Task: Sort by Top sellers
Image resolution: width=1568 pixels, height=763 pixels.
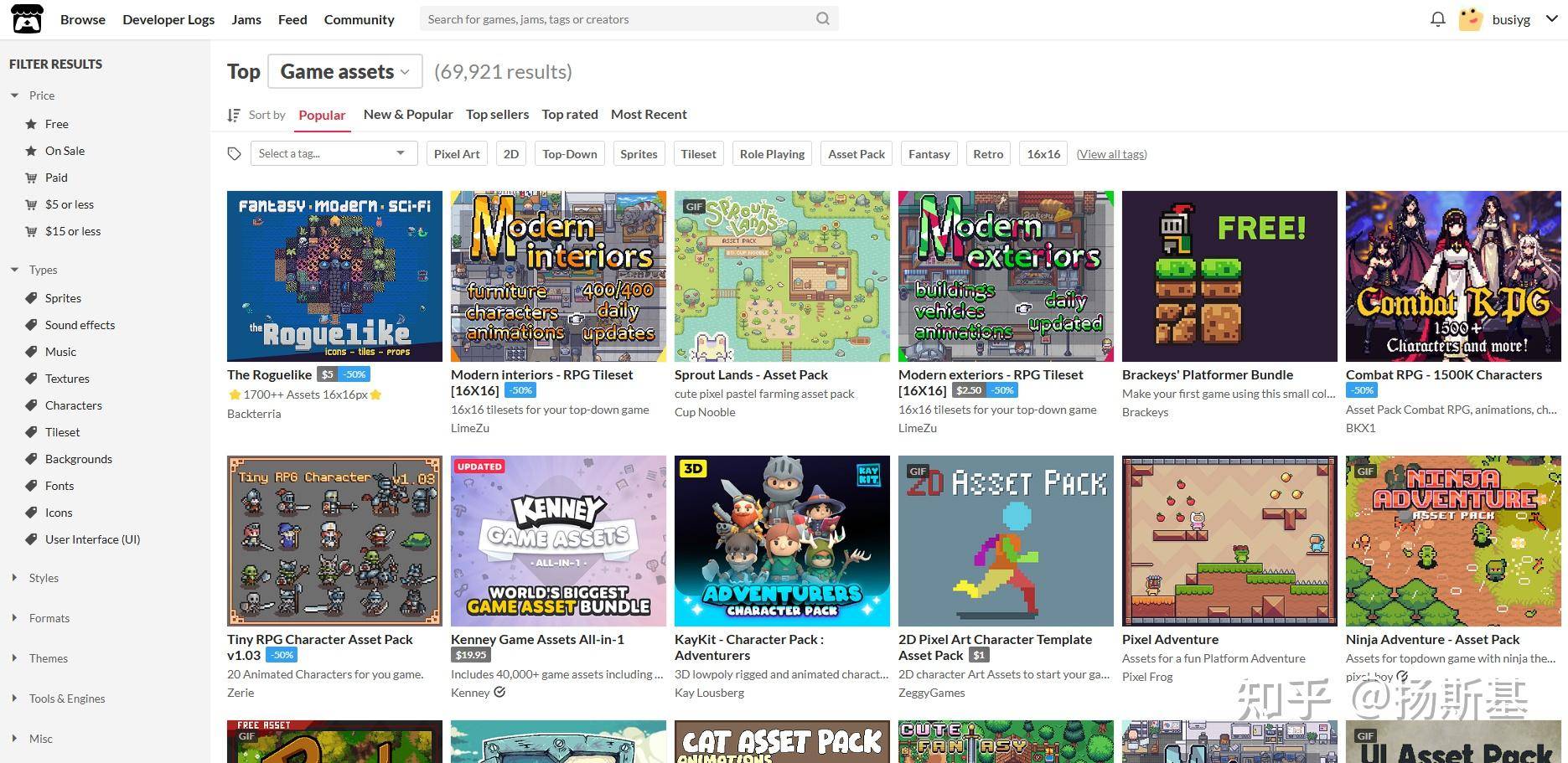Action: (497, 114)
